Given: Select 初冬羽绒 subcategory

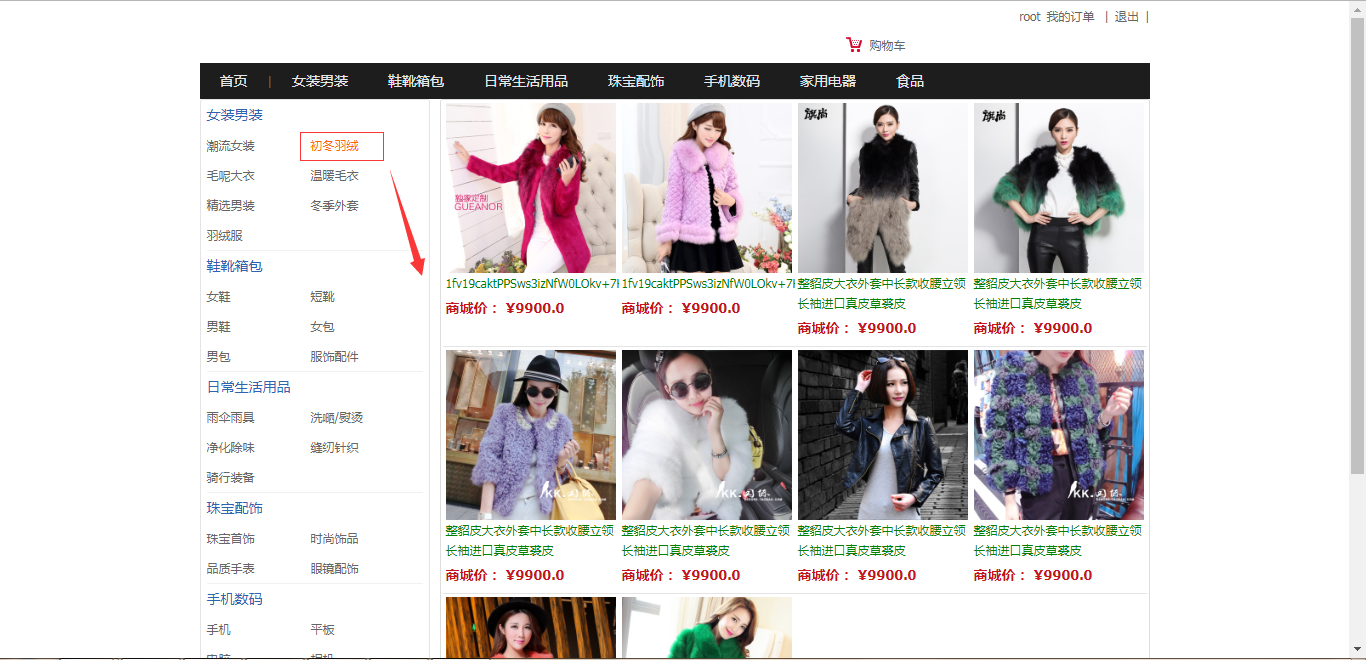Looking at the screenshot, I should 334,146.
